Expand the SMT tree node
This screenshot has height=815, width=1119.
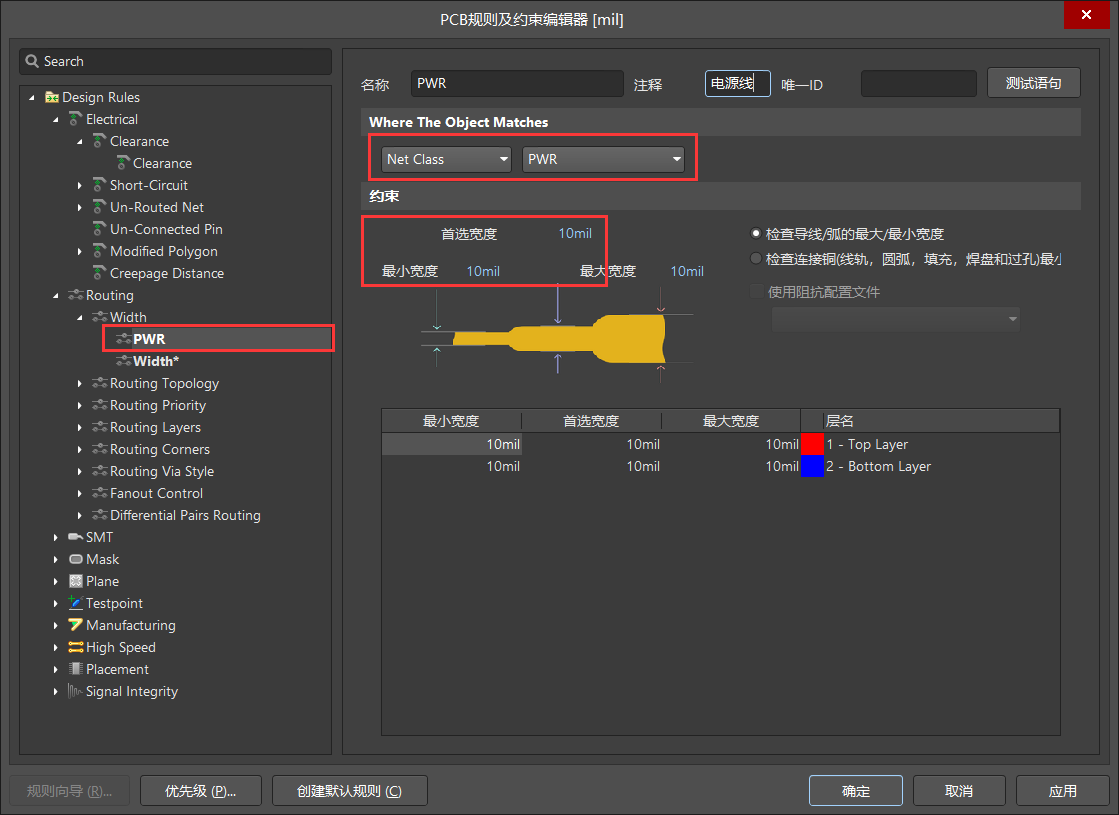(56, 537)
